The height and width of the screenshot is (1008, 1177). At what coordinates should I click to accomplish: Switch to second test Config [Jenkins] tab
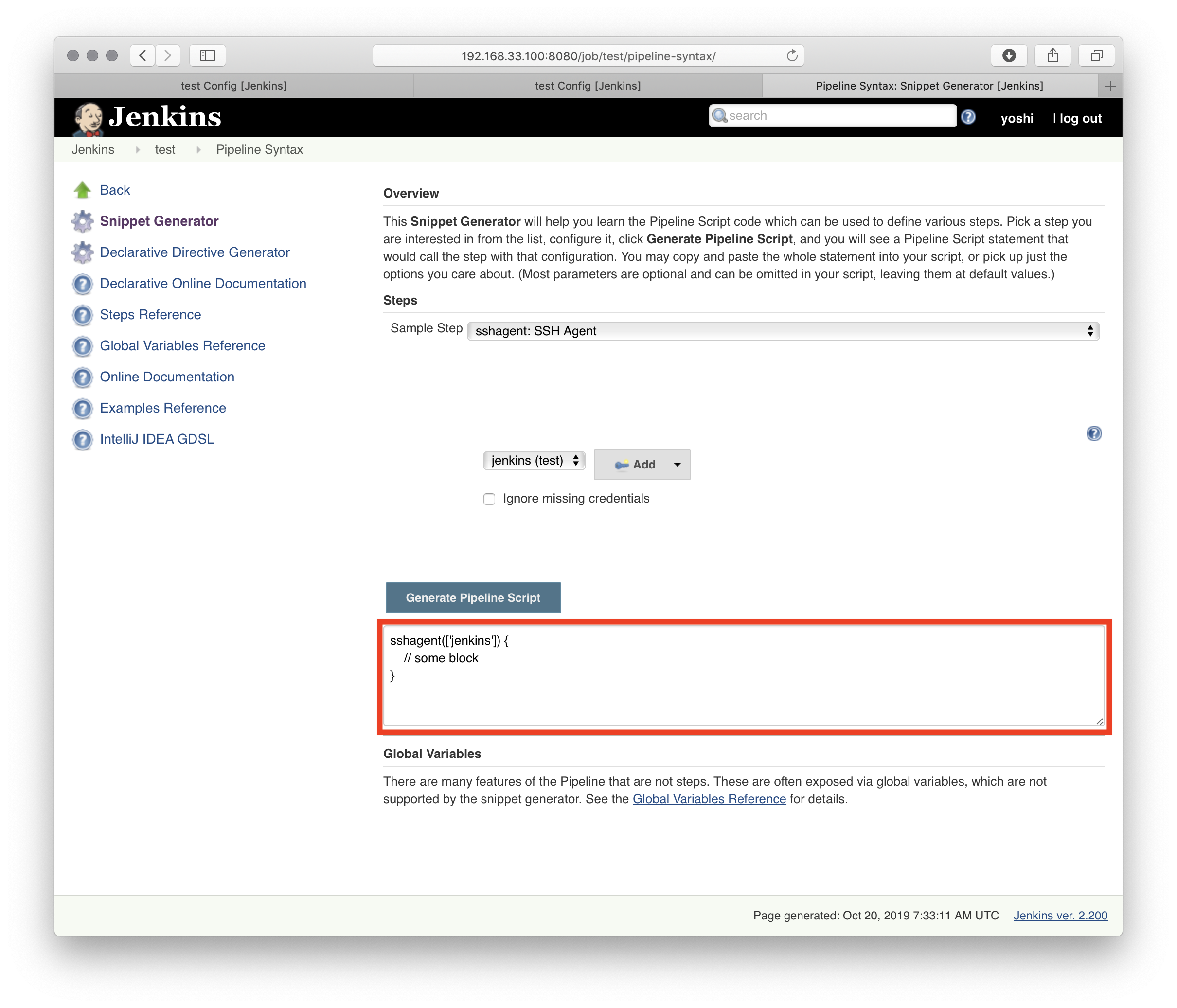[588, 86]
